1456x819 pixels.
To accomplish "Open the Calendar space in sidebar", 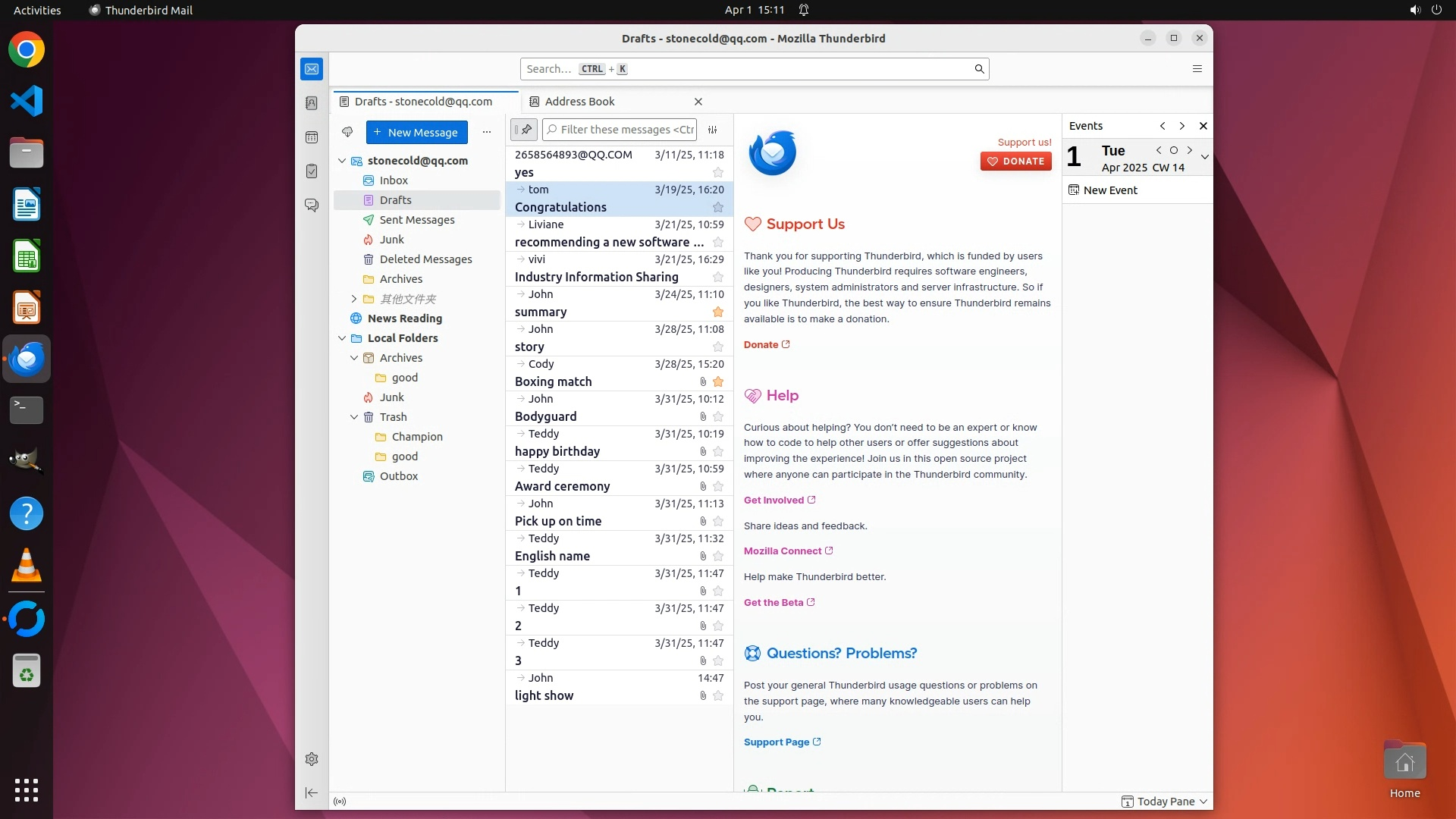I will click(312, 137).
